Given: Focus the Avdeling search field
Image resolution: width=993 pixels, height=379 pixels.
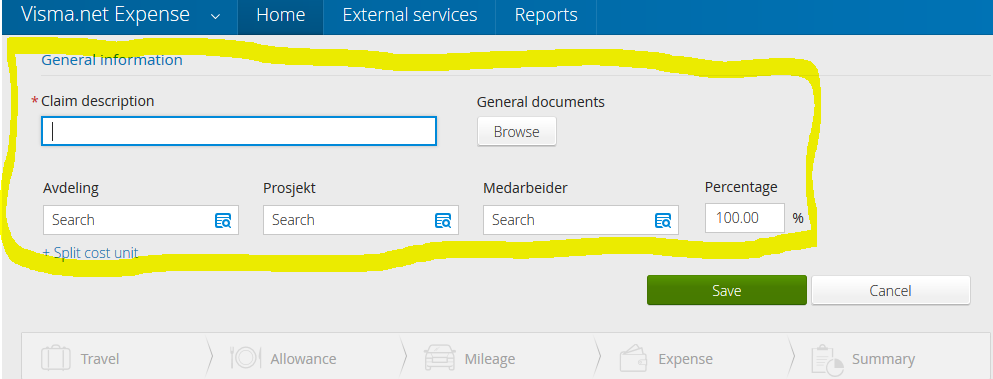Looking at the screenshot, I should tap(141, 220).
